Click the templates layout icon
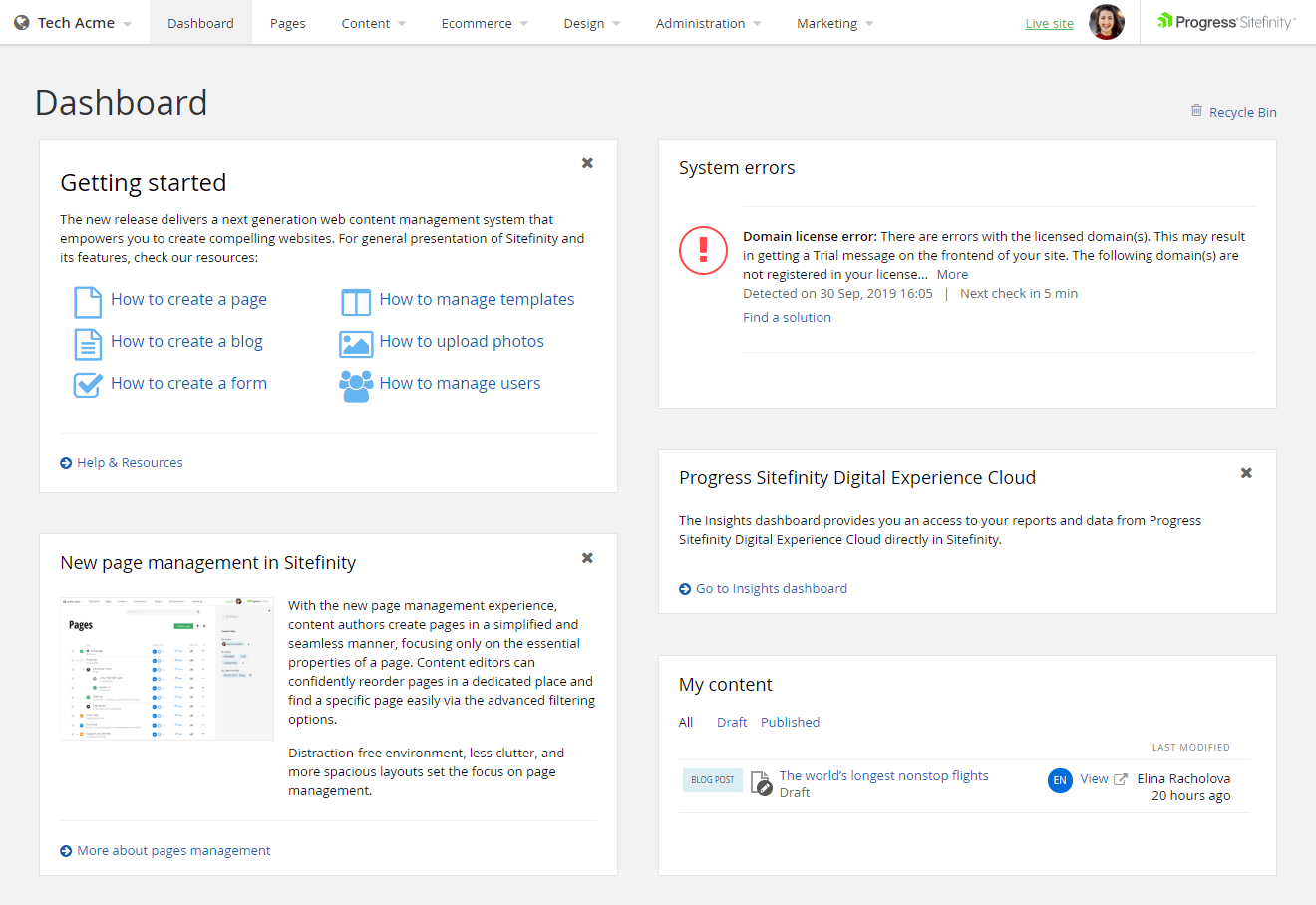The height and width of the screenshot is (905, 1316). point(356,301)
